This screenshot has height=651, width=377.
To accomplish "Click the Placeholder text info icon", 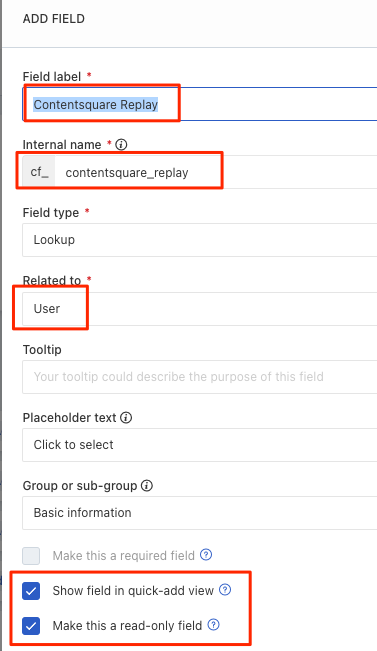I will click(126, 417).
